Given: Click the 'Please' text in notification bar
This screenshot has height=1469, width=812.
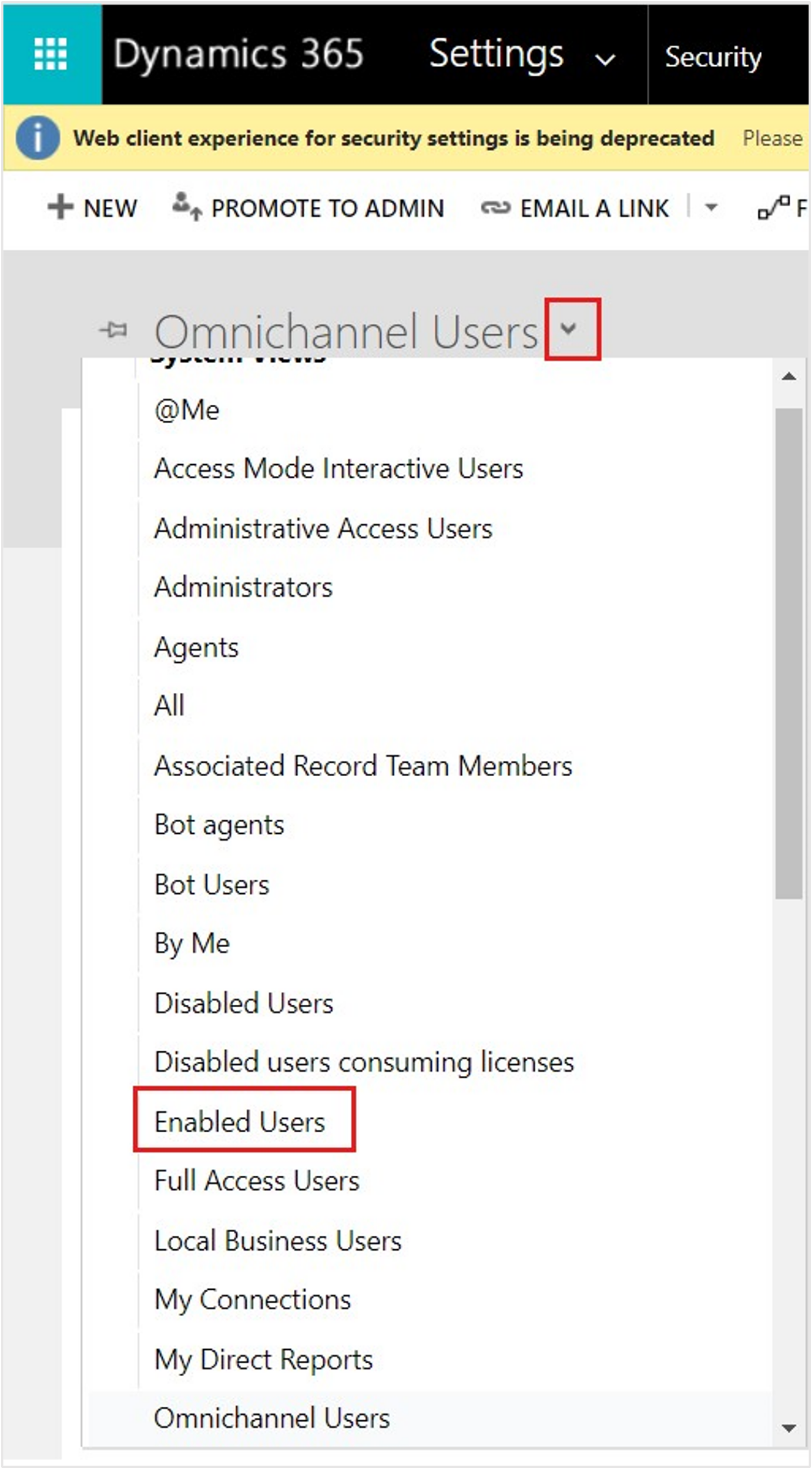Looking at the screenshot, I should 772,139.
